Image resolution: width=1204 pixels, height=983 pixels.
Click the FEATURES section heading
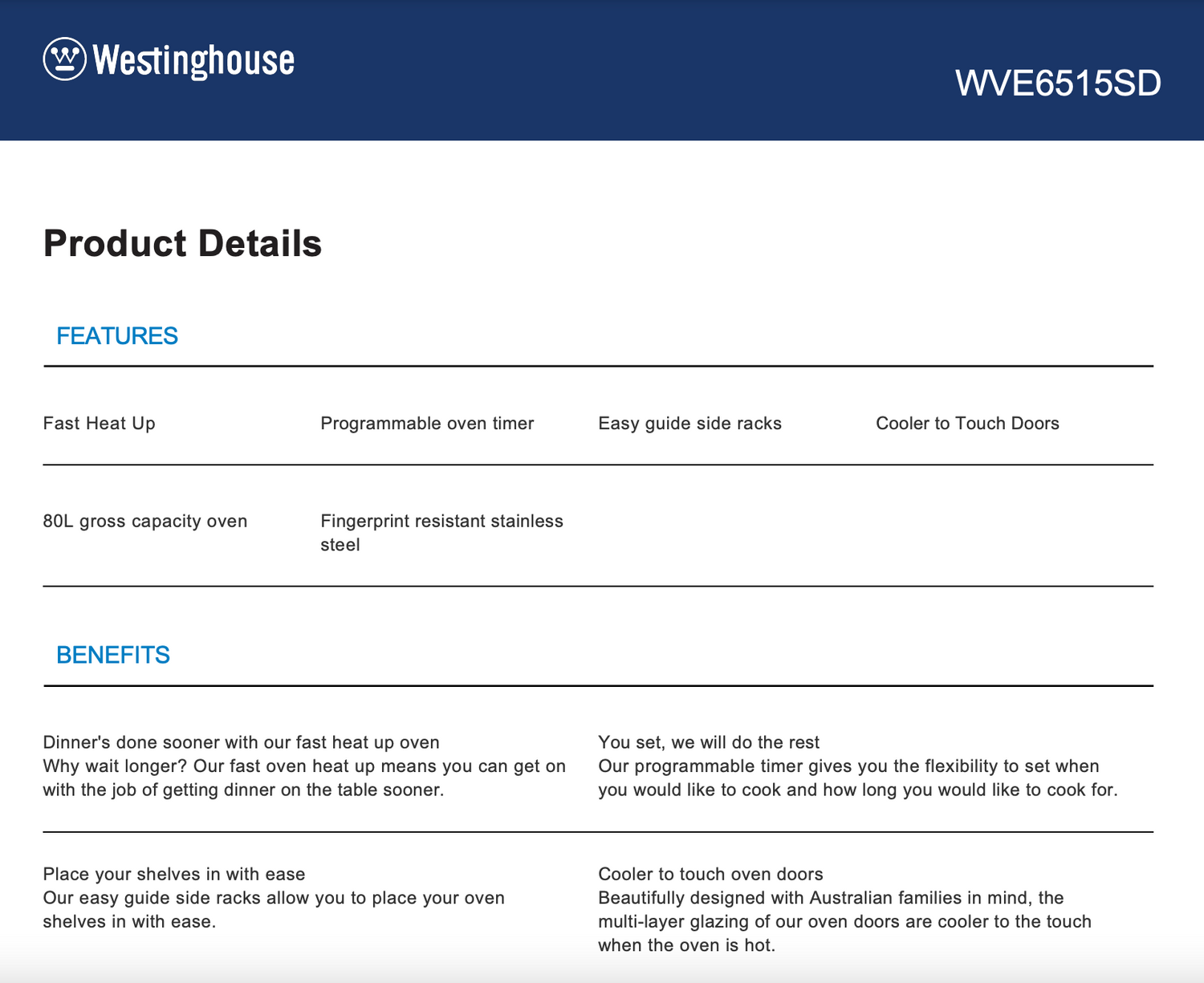point(117,335)
